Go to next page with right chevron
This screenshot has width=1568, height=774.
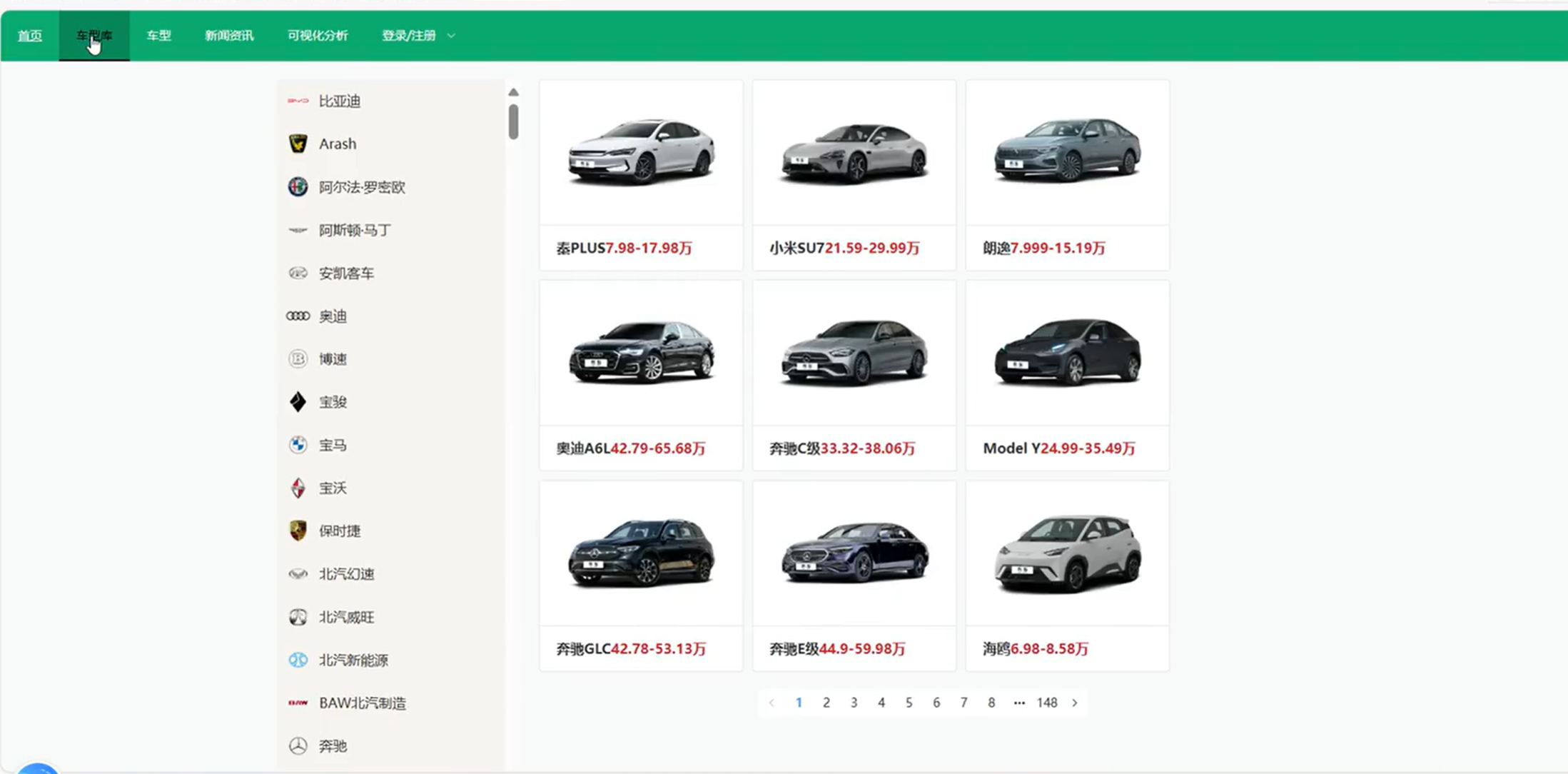click(x=1074, y=703)
